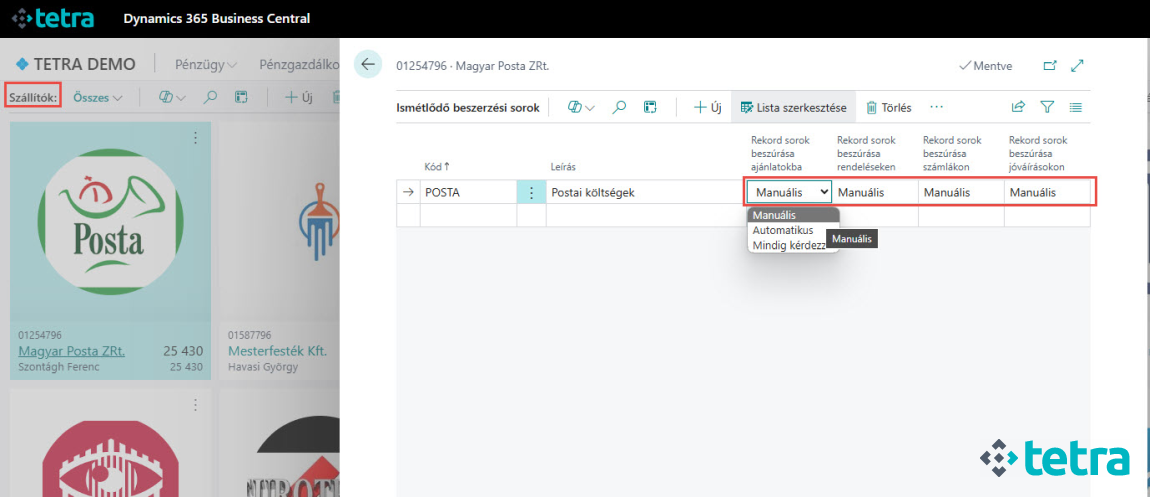Click the Rekord sorok beszúrása ajánlatokba header

(782, 153)
